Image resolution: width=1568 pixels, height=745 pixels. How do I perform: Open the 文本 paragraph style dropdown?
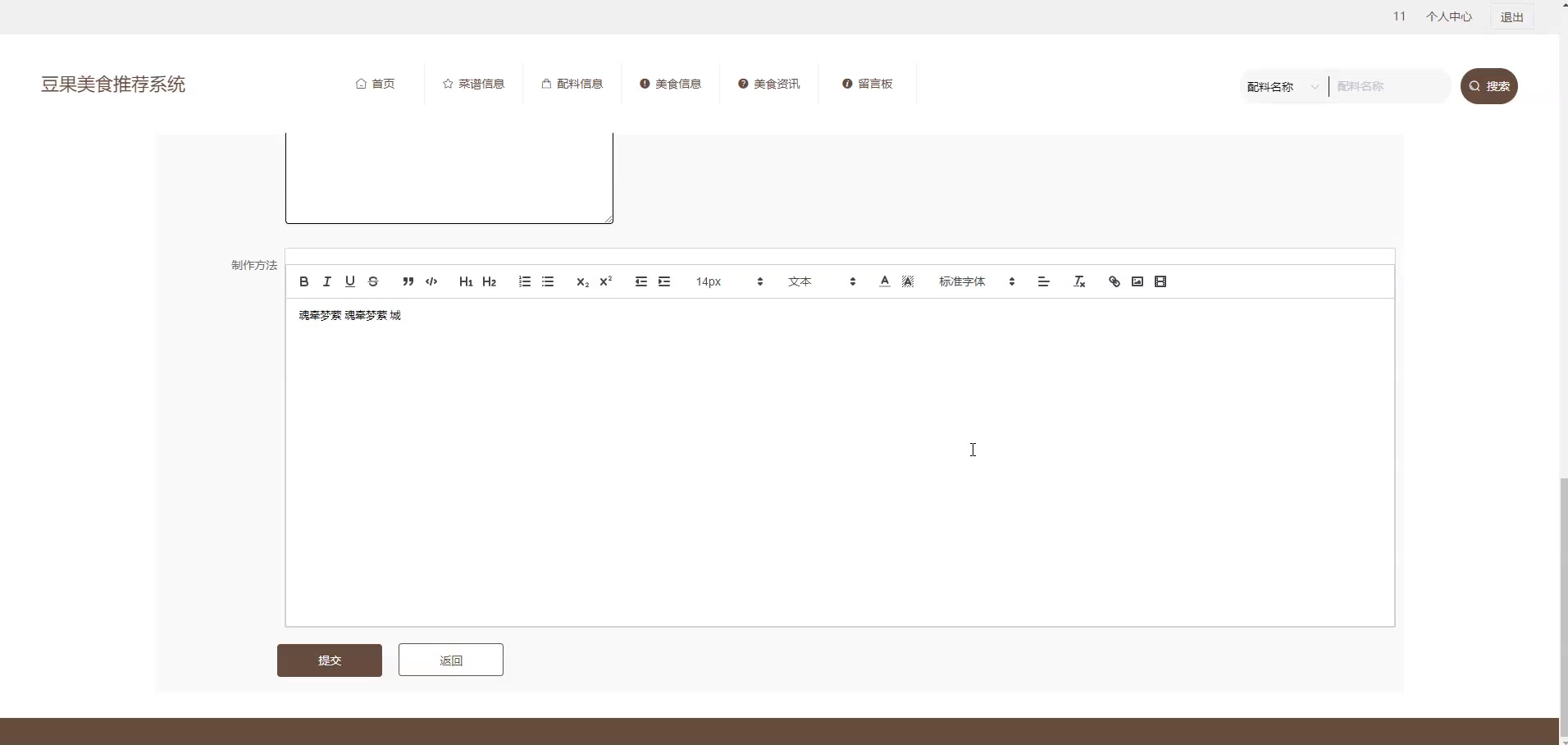coord(822,281)
